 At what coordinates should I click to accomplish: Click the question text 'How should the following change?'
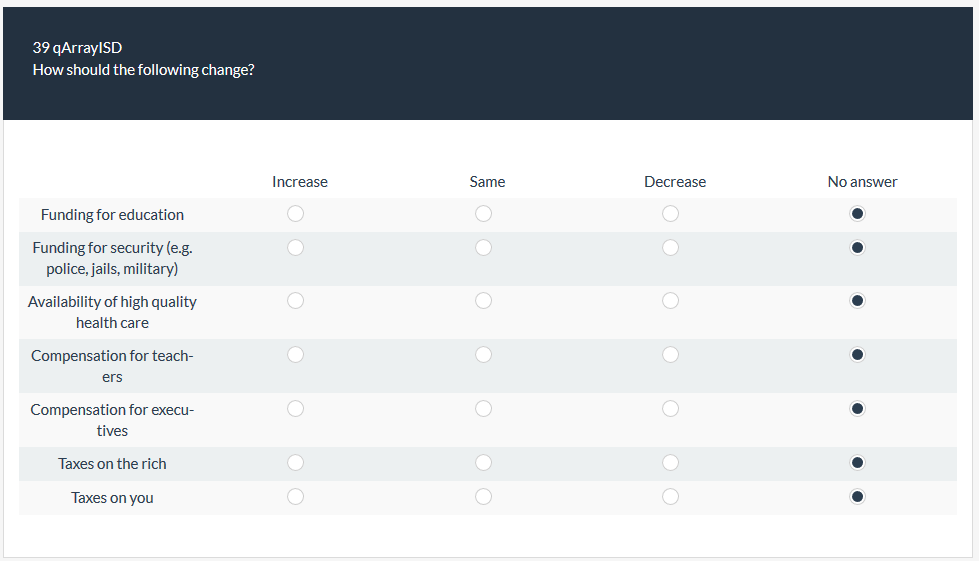pyautogui.click(x=143, y=70)
